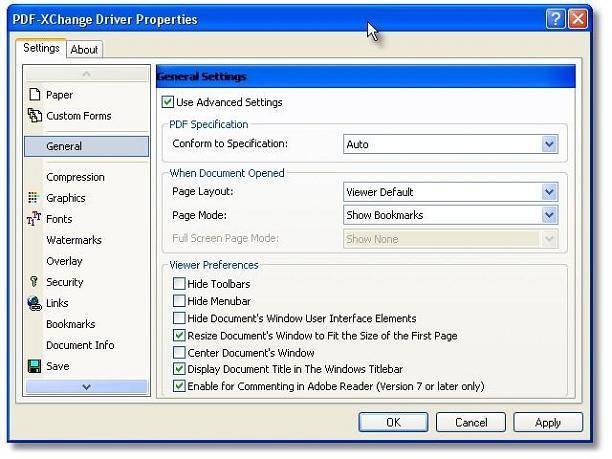Click the Save floppy disk icon
Viewport: 612px width, 459px height.
[34, 366]
